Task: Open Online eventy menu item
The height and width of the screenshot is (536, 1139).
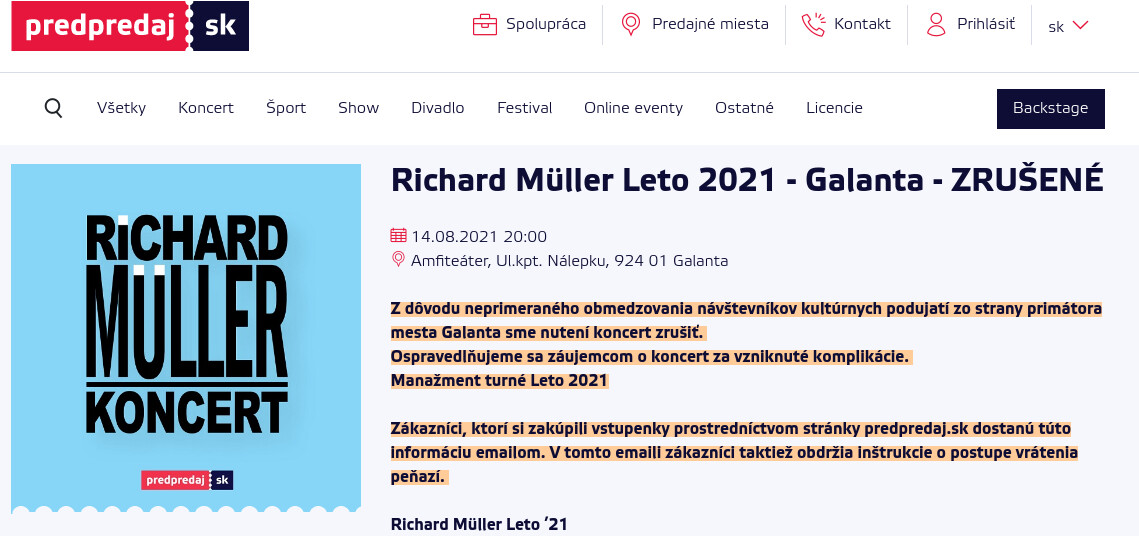Action: point(633,108)
